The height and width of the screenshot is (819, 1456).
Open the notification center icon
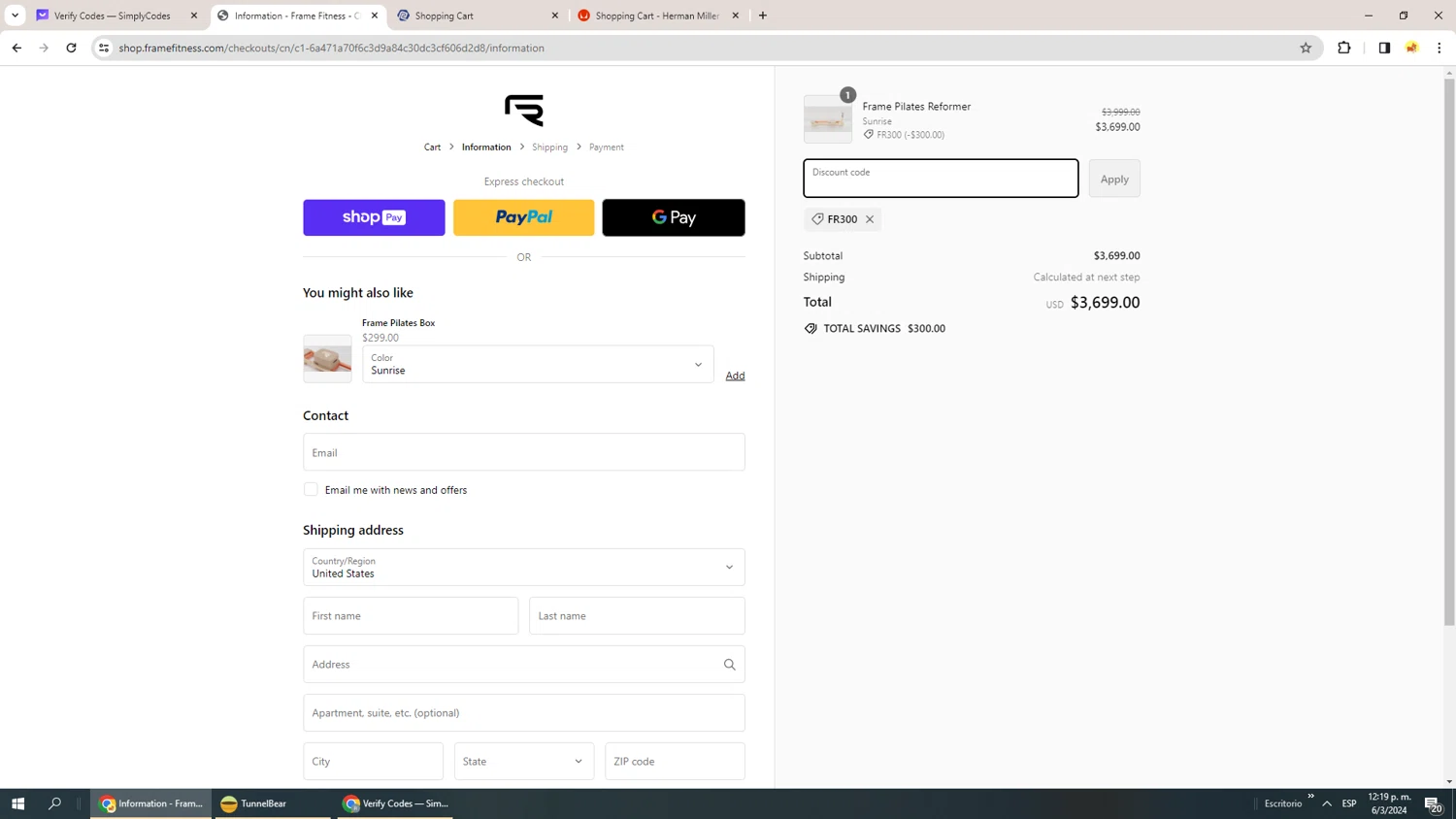click(1433, 804)
